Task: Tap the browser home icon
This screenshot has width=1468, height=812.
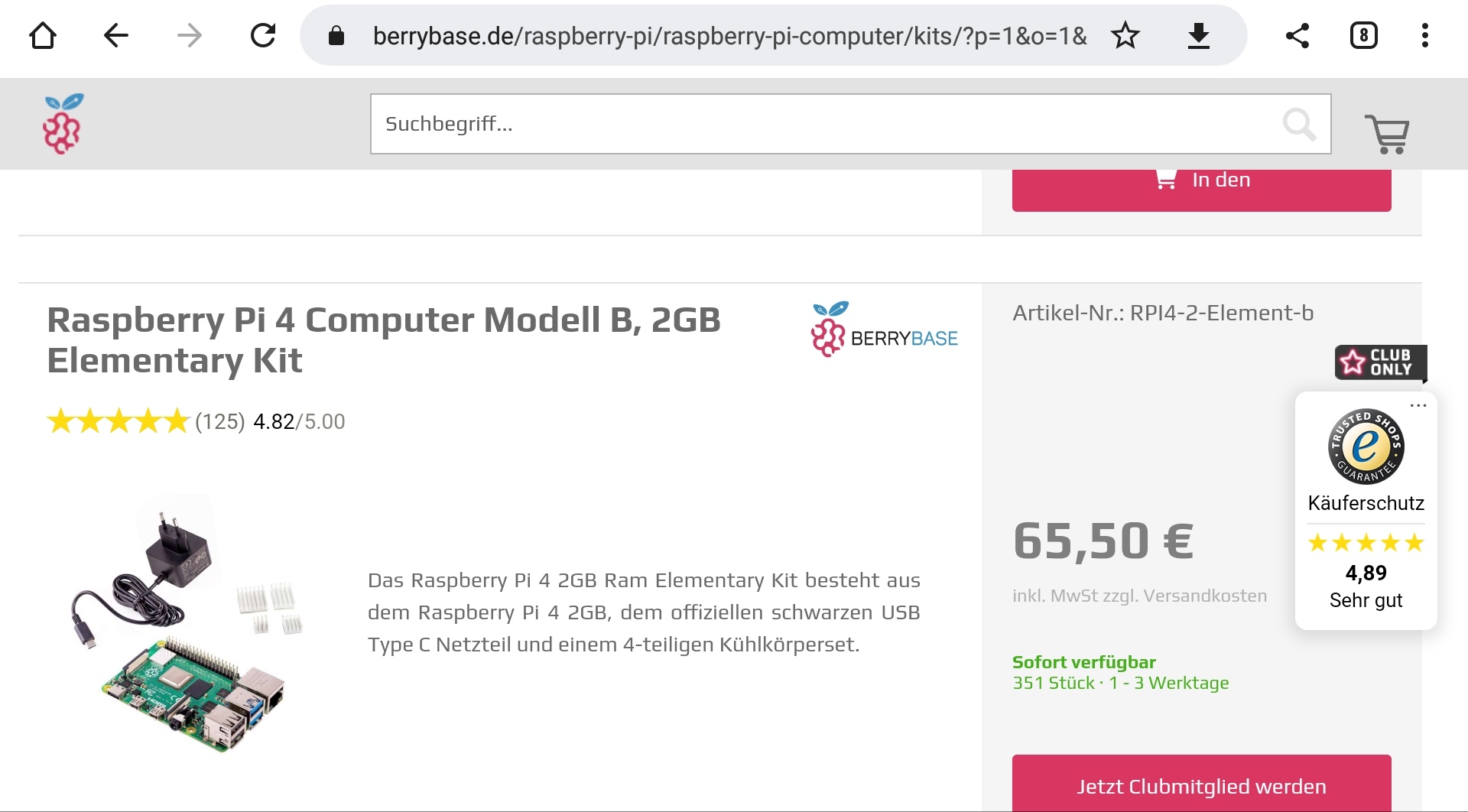Action: point(43,35)
